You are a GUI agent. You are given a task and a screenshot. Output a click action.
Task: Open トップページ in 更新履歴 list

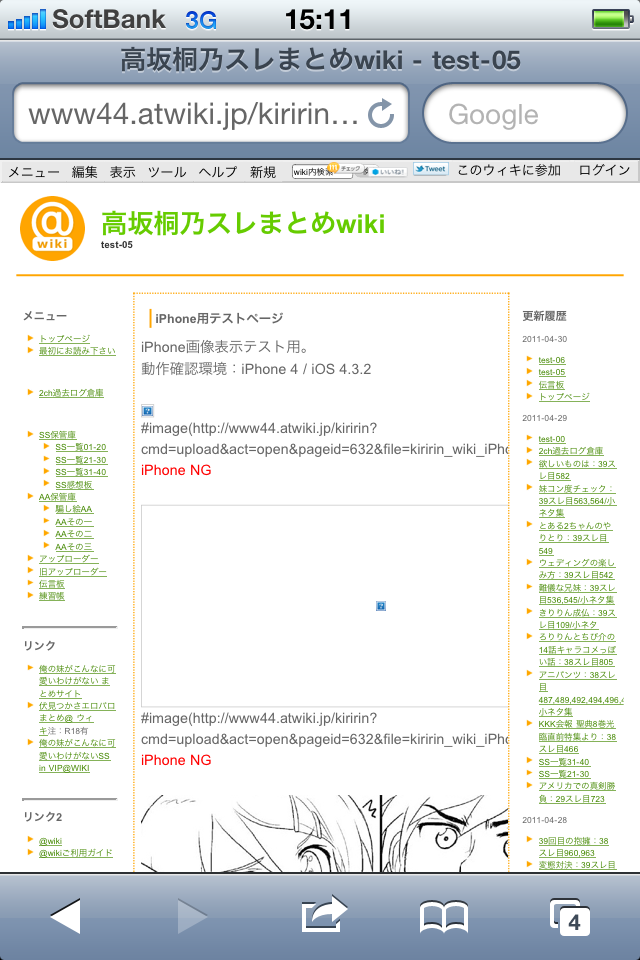point(564,397)
